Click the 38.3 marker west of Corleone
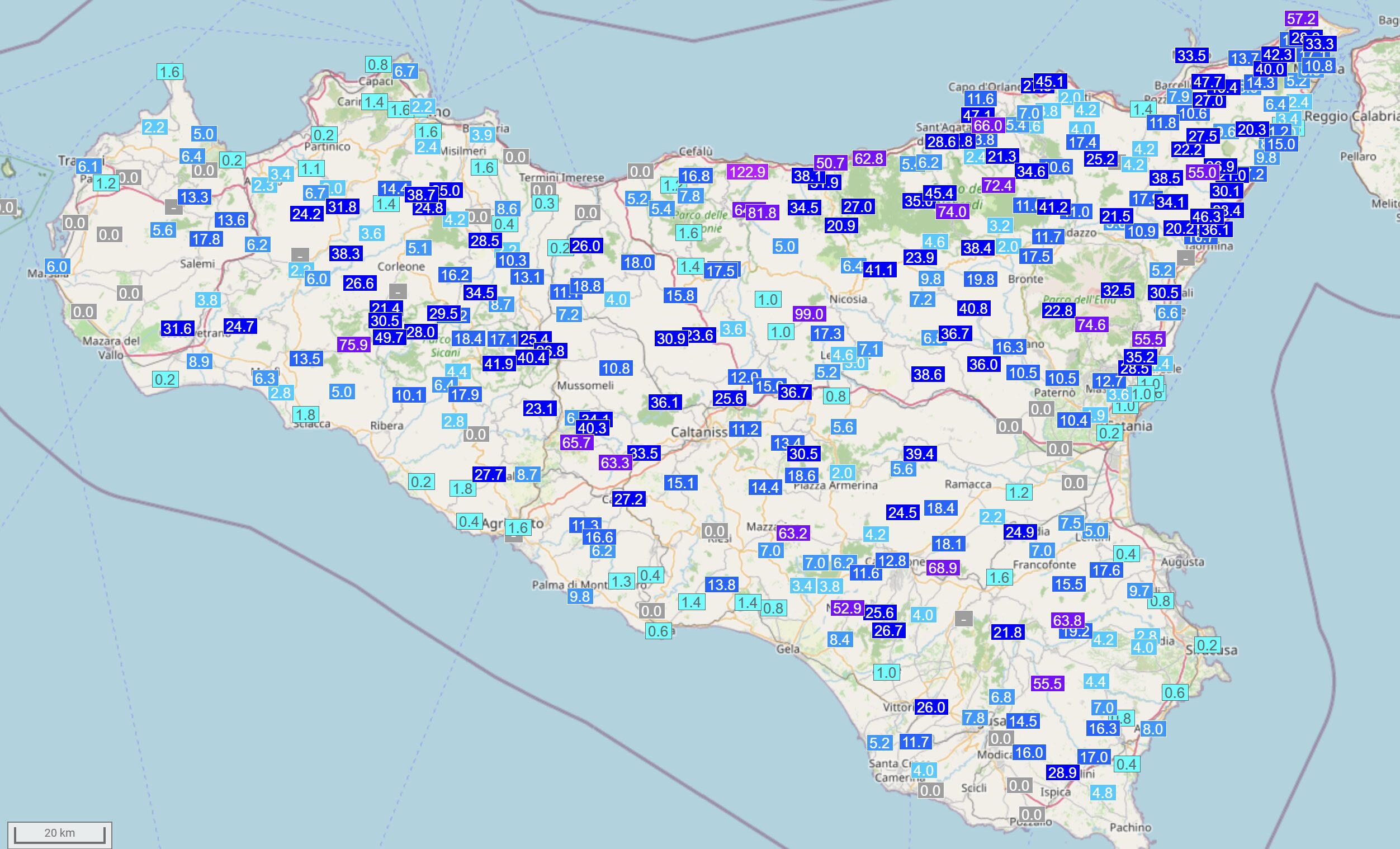 pyautogui.click(x=346, y=253)
